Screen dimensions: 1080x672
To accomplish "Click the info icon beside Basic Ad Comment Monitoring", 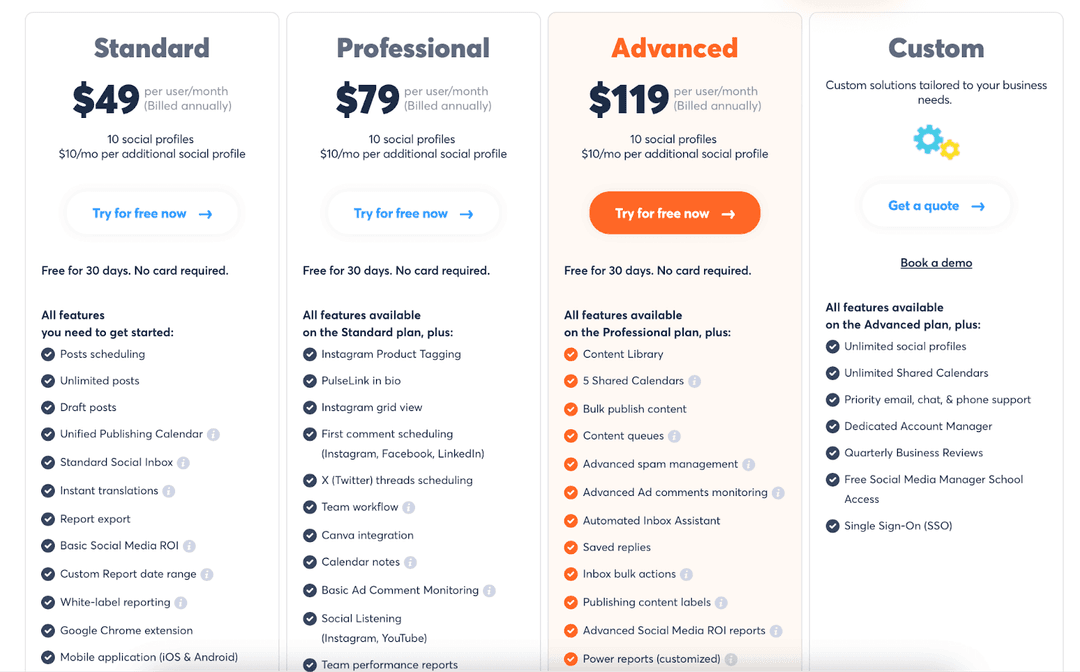I will click(x=489, y=590).
